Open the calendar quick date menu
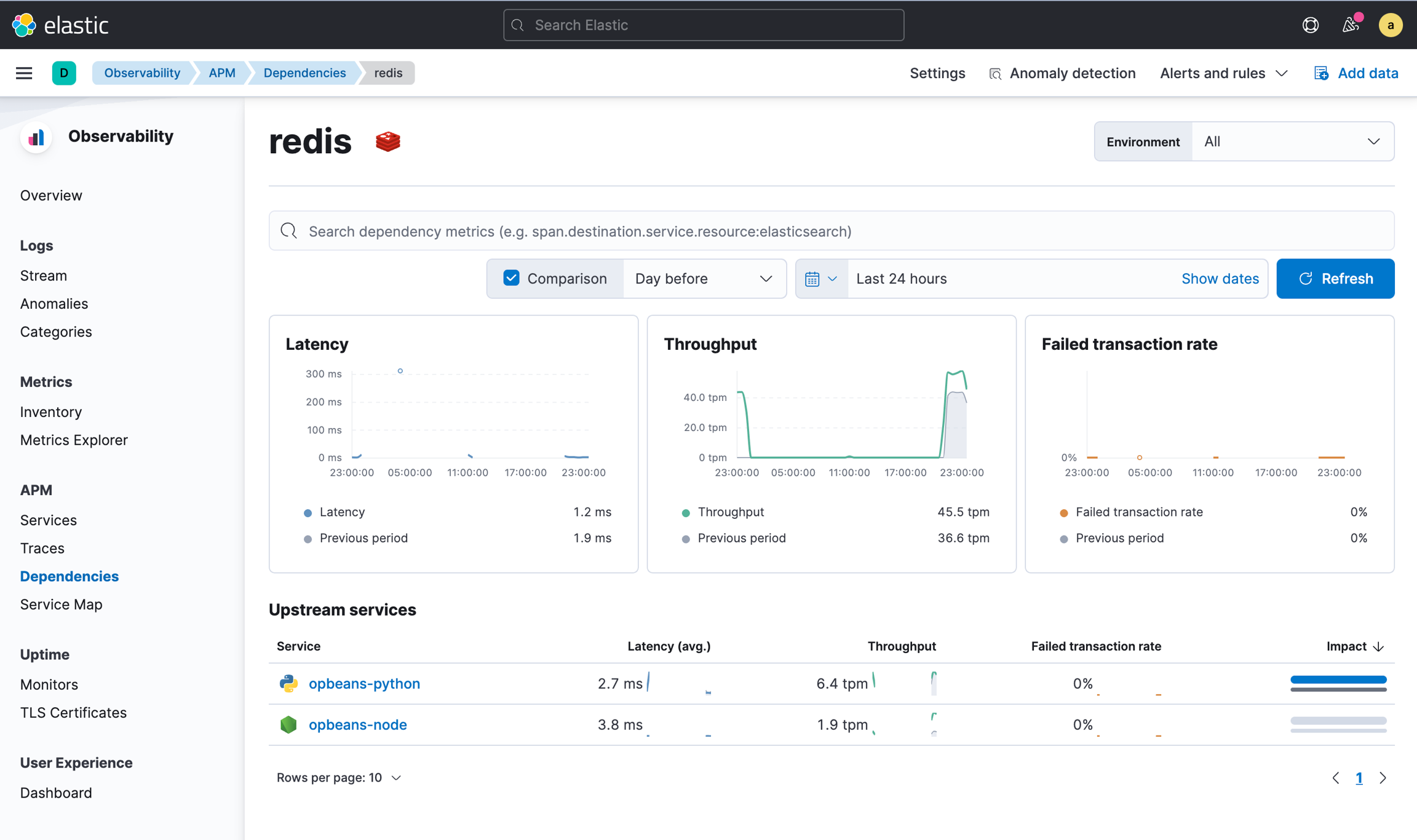 [x=820, y=279]
